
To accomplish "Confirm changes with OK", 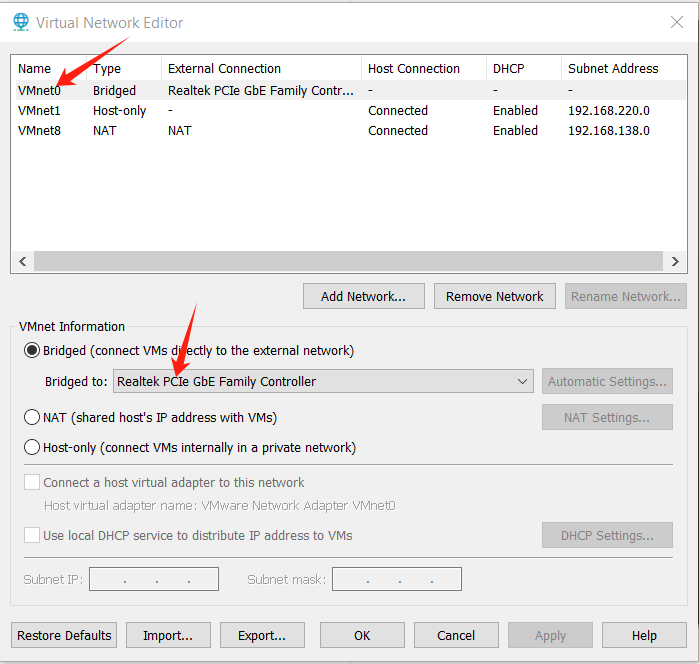I will pos(362,635).
